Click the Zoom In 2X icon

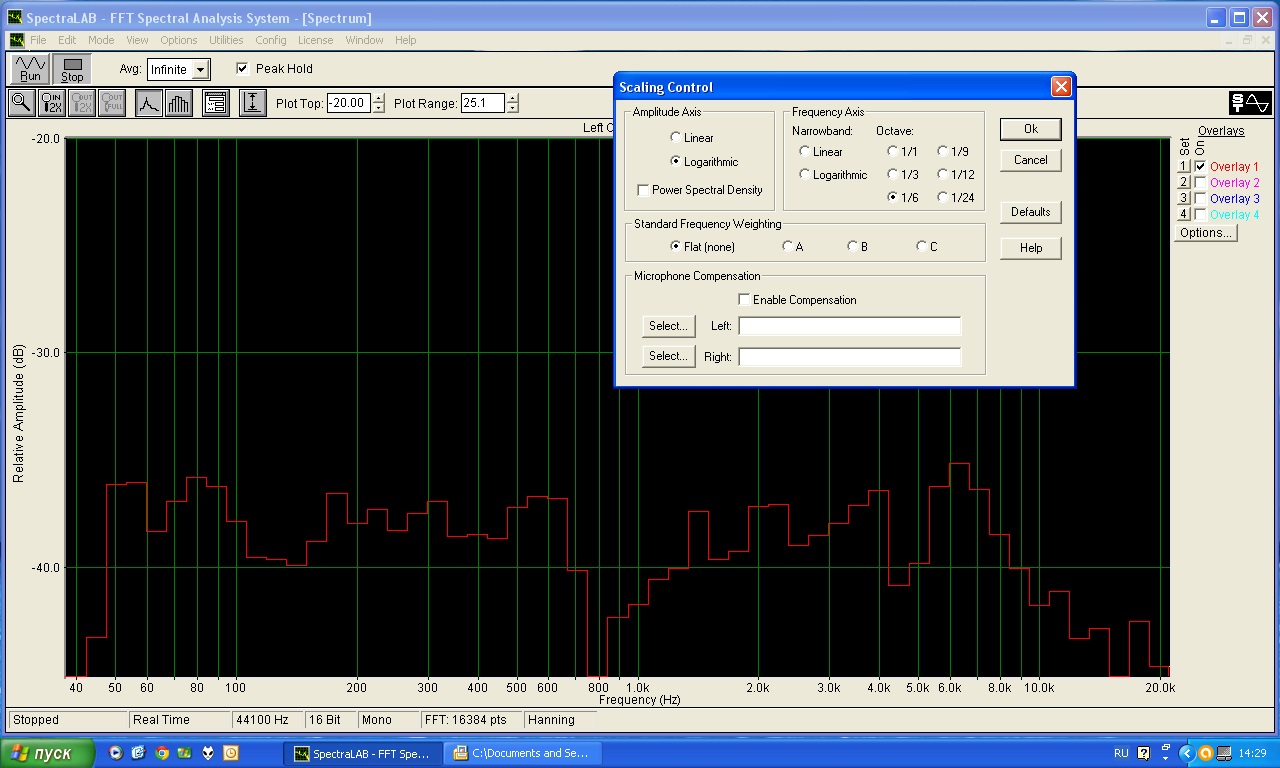click(52, 103)
